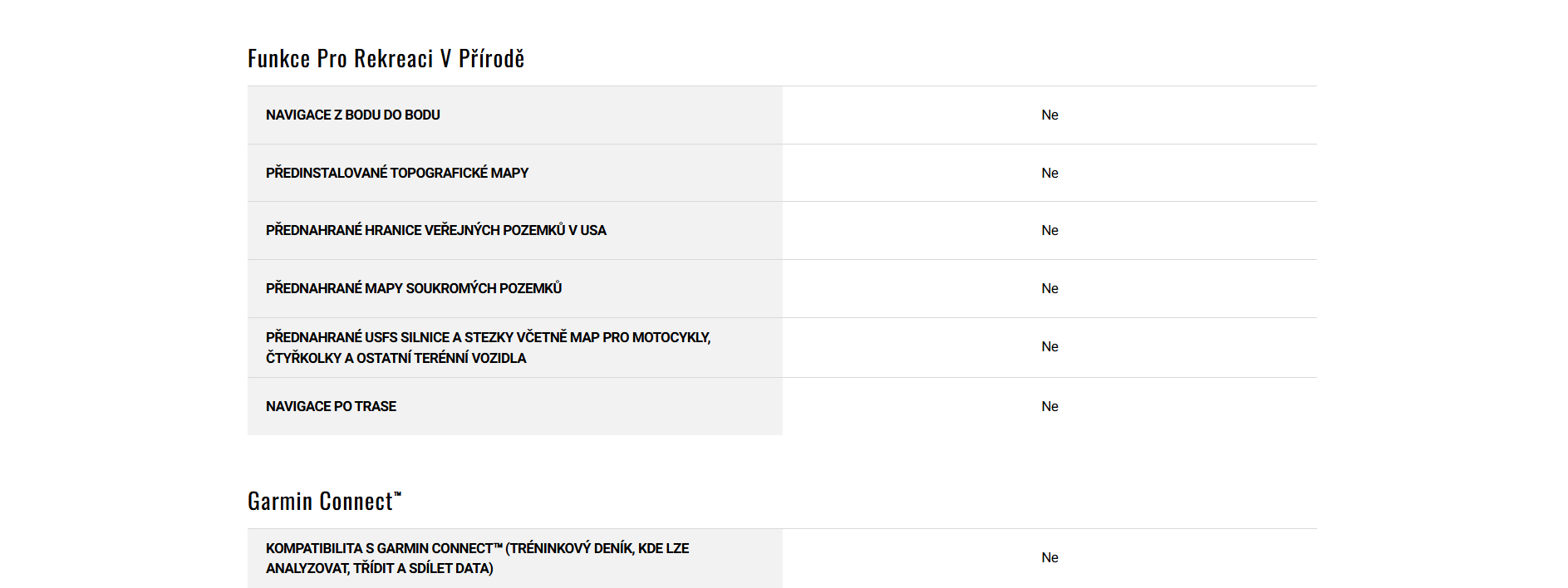
Task: Click 'Ne' value for Navigace z bodu do bodu
Action: pyautogui.click(x=1049, y=115)
